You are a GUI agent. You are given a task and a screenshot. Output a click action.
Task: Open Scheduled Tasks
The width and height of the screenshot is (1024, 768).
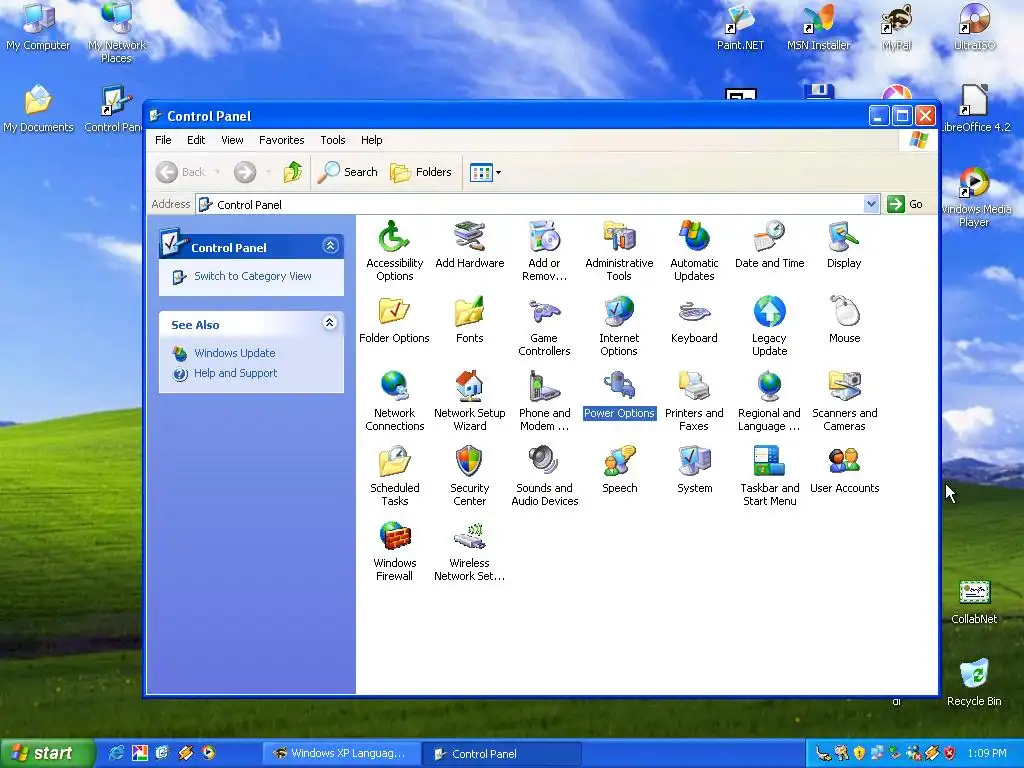(x=394, y=476)
